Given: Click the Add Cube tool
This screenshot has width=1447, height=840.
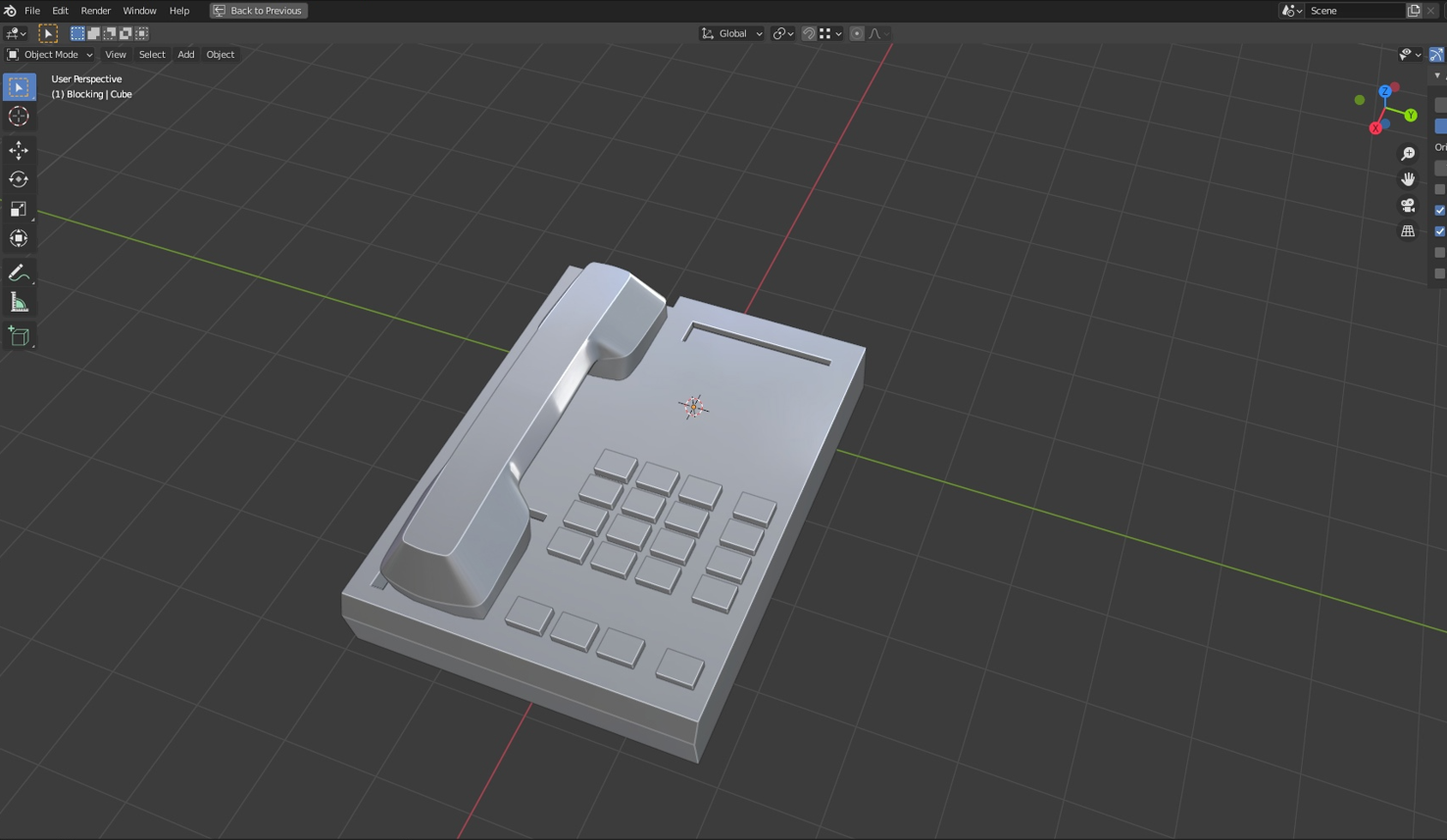Looking at the screenshot, I should point(19,336).
